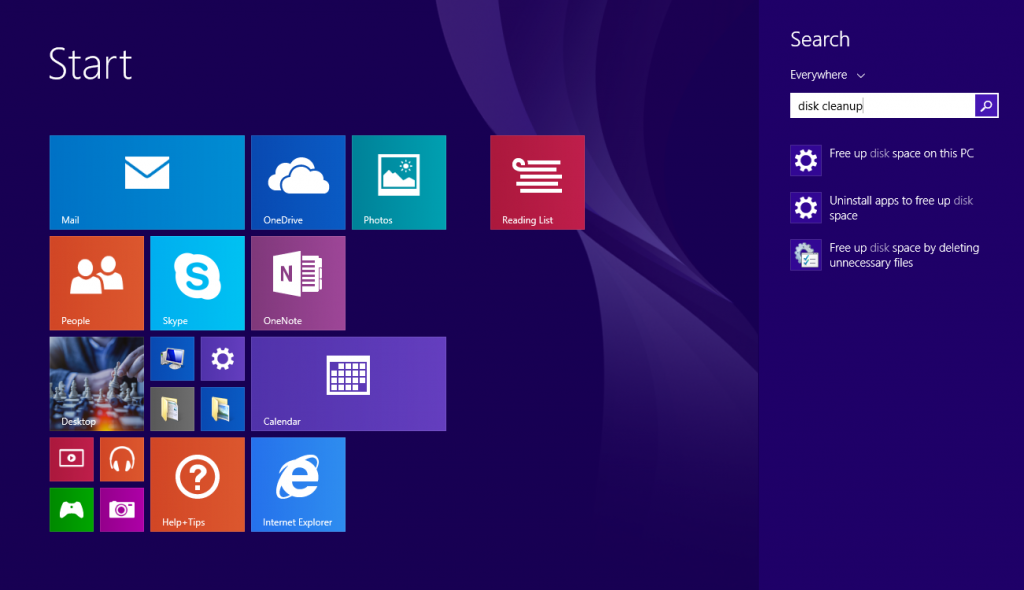Open the People app tile
This screenshot has height=590, width=1024.
(x=96, y=283)
